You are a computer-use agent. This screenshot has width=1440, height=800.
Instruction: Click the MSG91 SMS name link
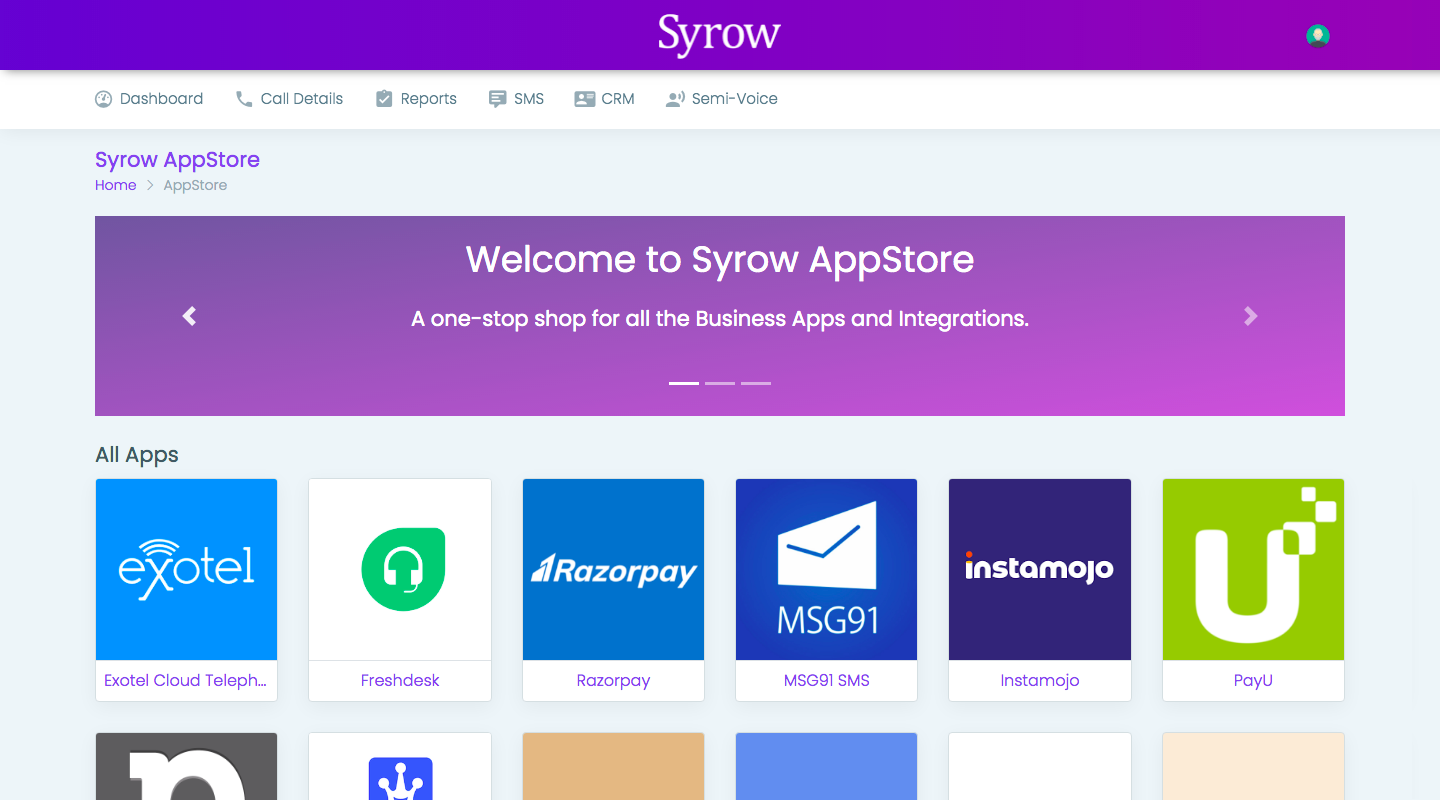(826, 680)
